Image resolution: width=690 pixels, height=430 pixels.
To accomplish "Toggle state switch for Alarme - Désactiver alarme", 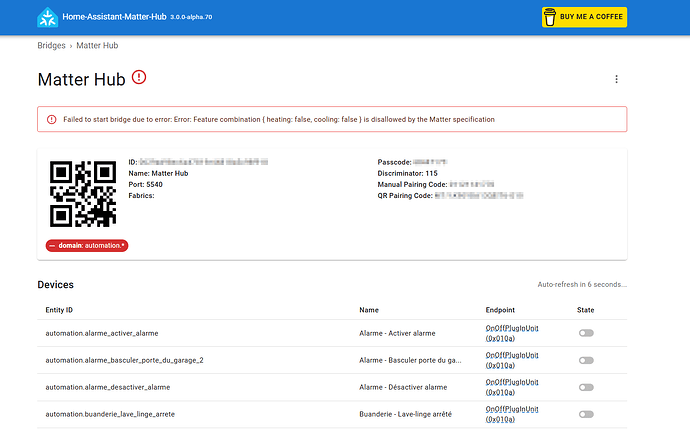I will 586,387.
